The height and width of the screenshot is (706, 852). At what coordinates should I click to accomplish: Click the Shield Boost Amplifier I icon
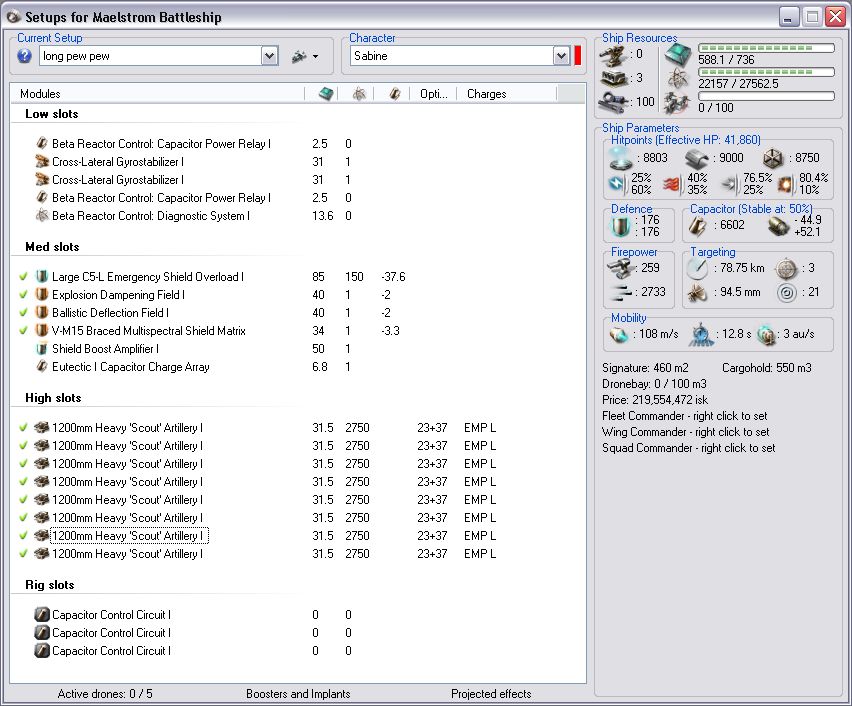(x=42, y=348)
